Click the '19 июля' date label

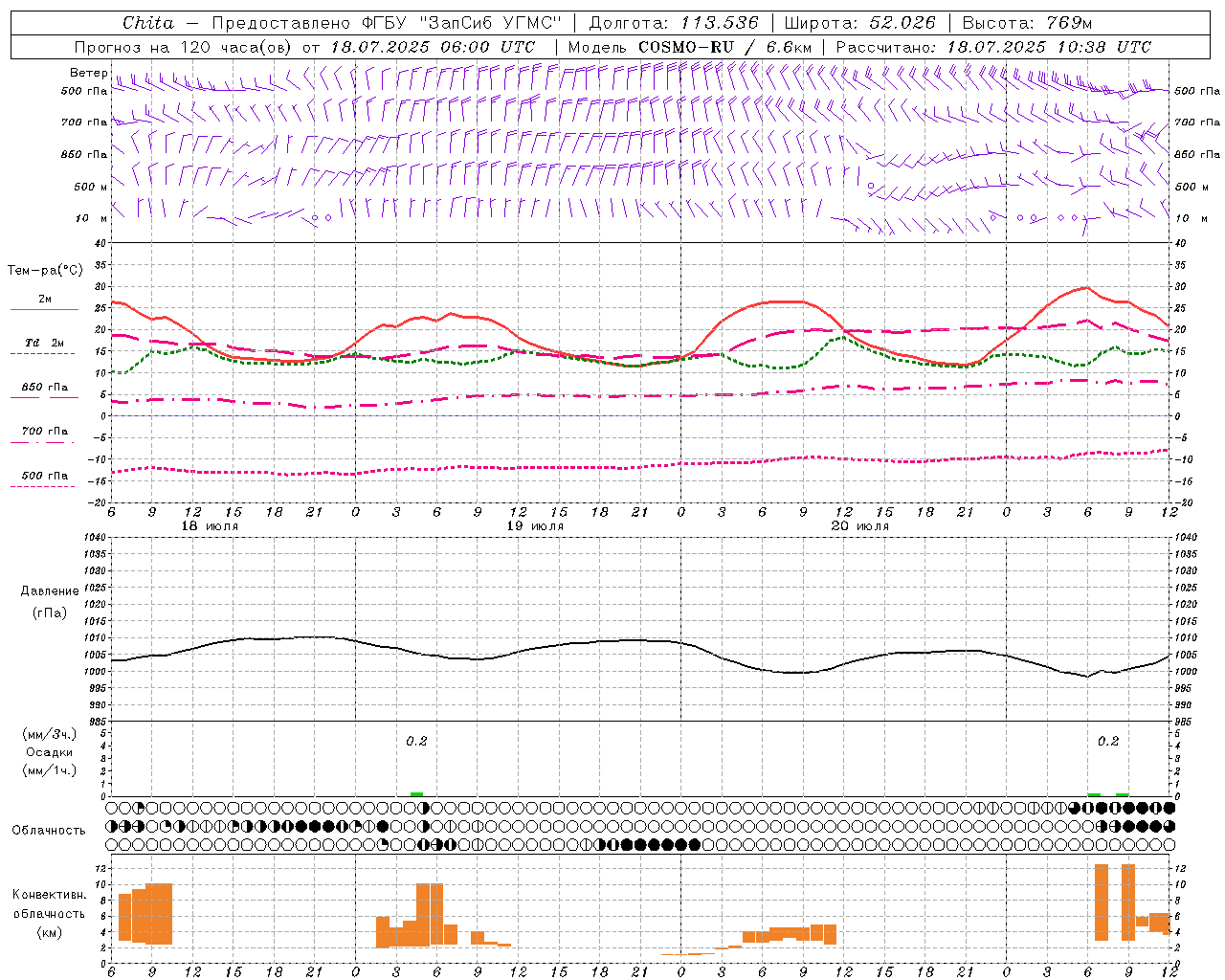[536, 526]
